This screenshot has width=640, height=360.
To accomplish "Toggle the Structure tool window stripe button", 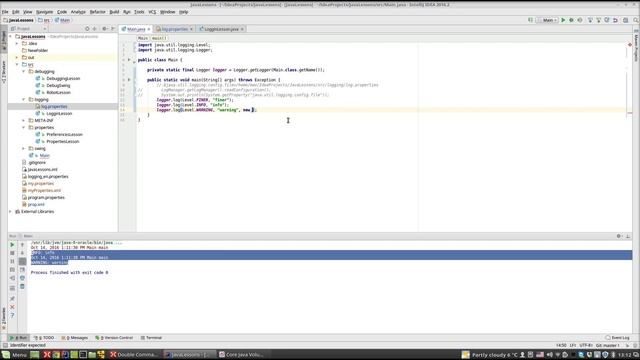I will [4, 71].
